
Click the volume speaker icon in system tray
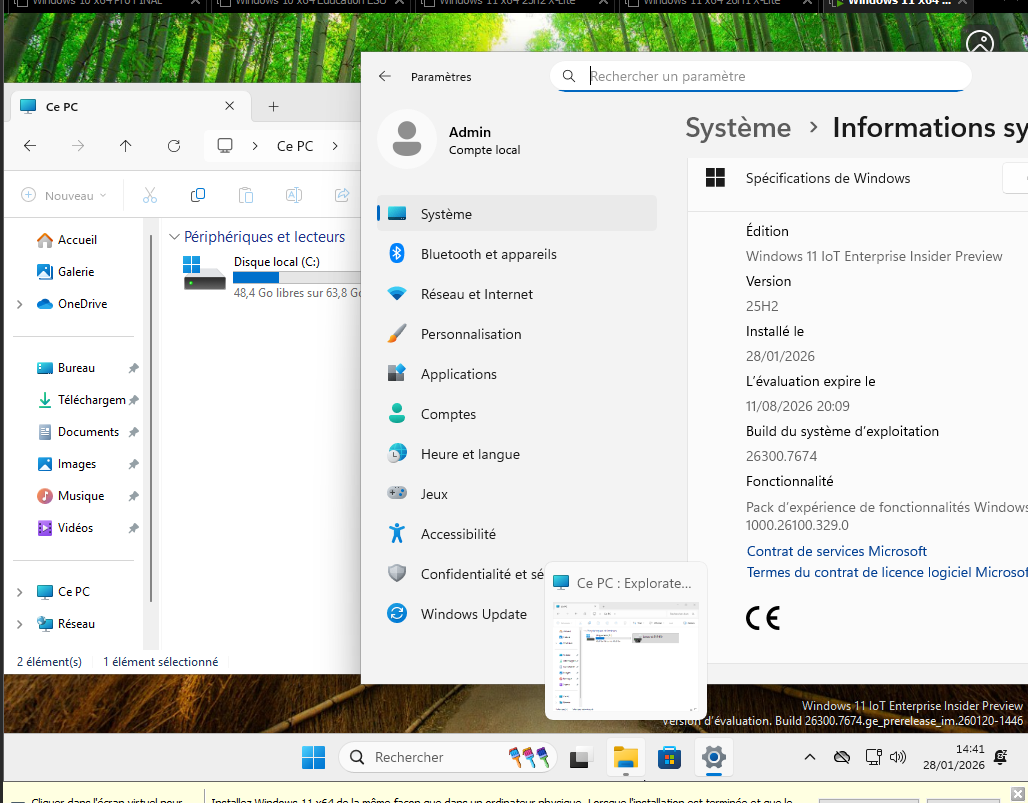point(898,757)
